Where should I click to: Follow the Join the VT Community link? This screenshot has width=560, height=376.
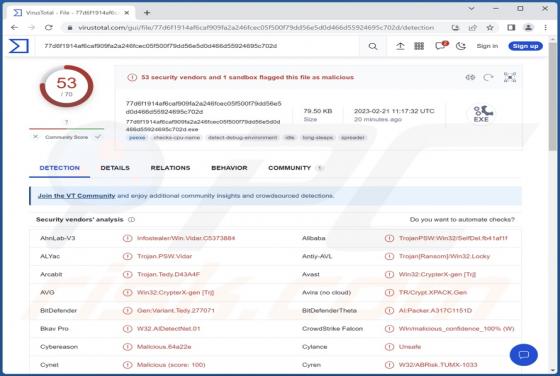click(x=76, y=196)
